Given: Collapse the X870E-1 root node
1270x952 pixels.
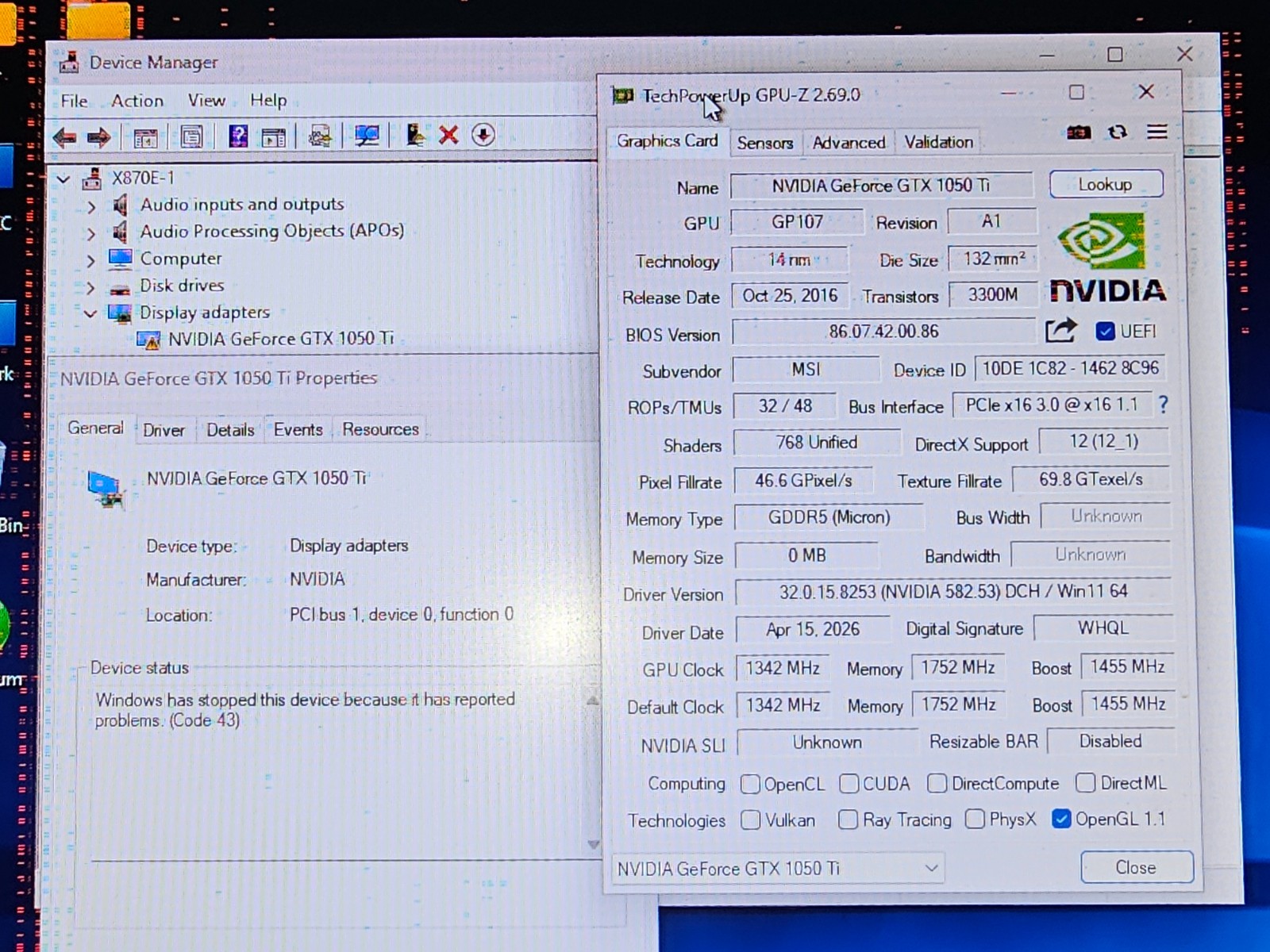Looking at the screenshot, I should click(x=63, y=179).
